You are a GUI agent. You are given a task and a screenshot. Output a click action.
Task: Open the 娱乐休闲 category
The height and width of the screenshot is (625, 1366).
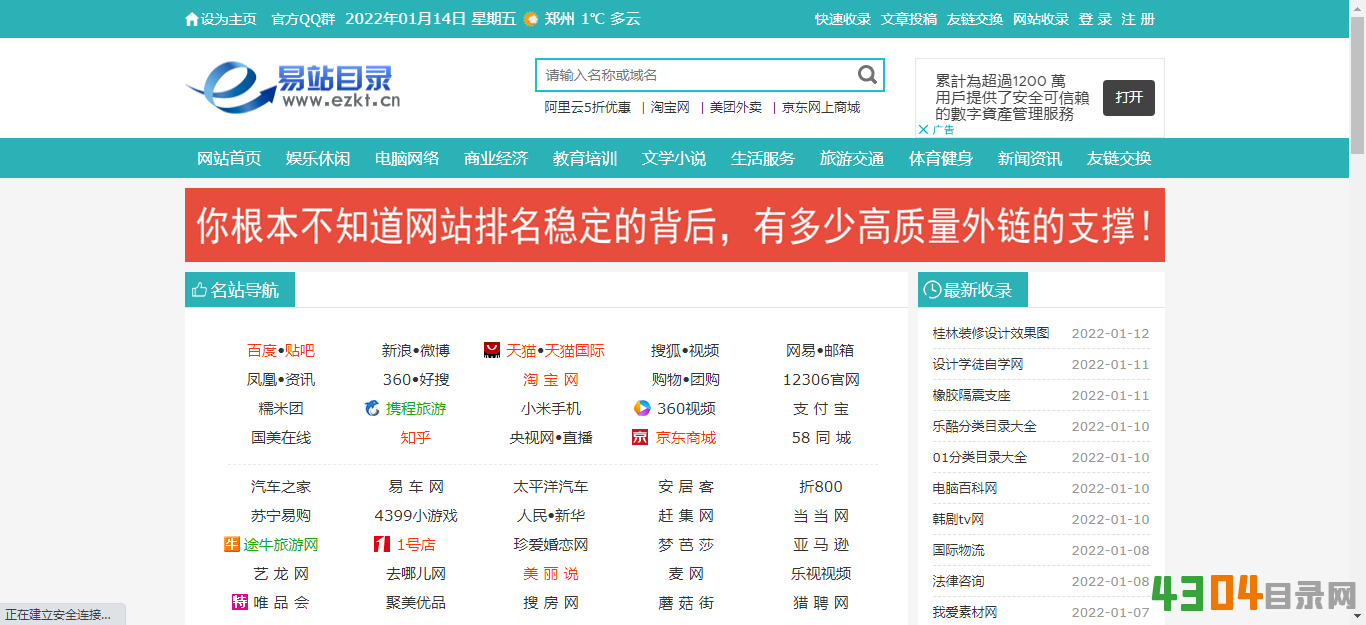click(x=318, y=158)
